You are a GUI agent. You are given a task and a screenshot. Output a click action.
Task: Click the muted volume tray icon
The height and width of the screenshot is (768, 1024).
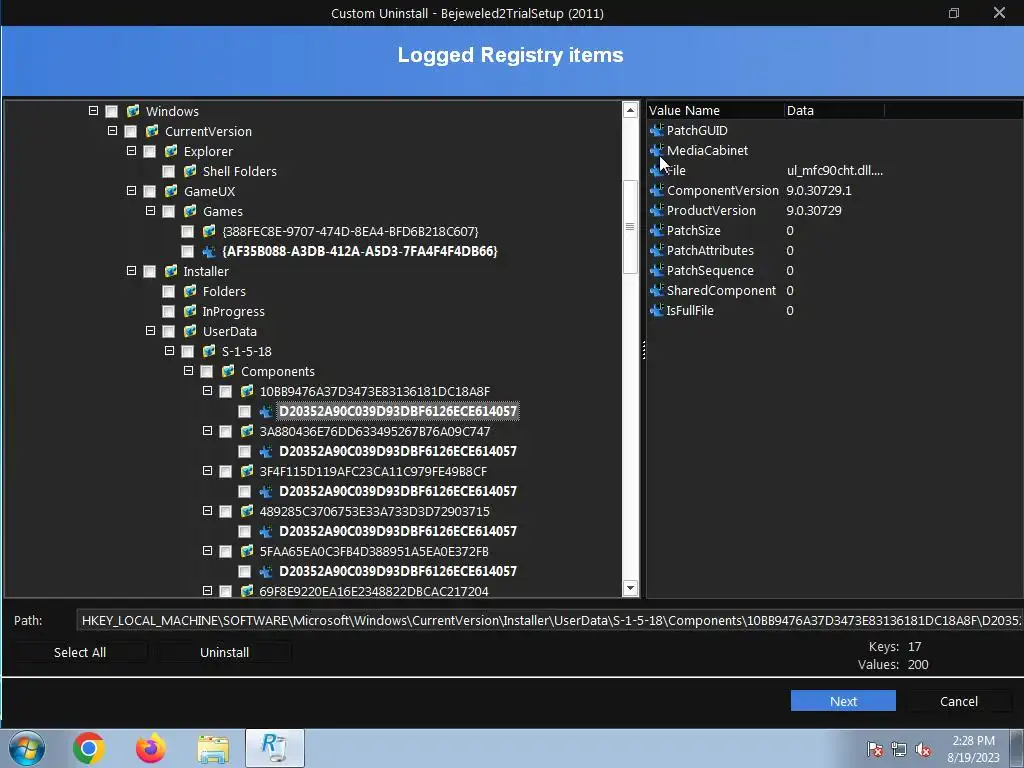point(923,750)
